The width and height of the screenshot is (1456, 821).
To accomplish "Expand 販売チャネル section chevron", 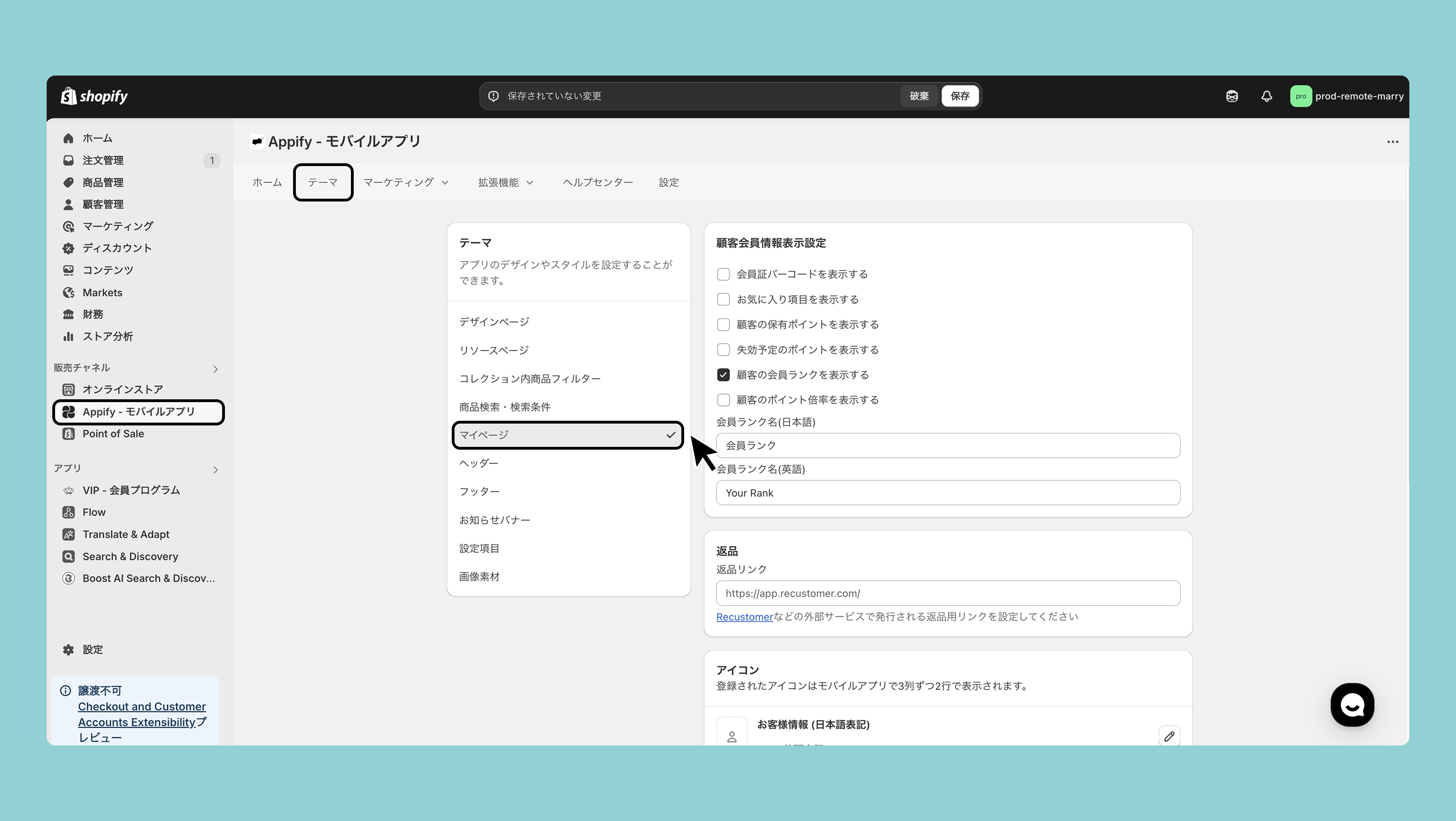I will 215,369.
